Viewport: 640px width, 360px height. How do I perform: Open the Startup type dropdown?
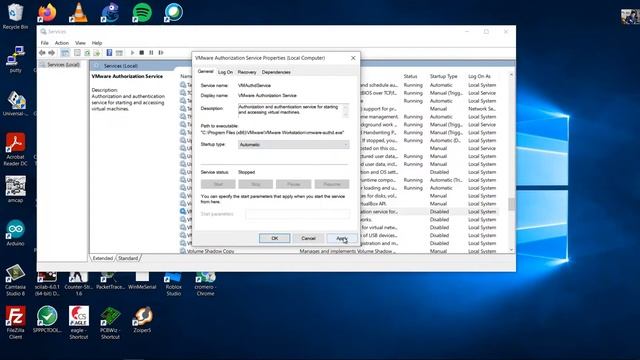(293, 144)
